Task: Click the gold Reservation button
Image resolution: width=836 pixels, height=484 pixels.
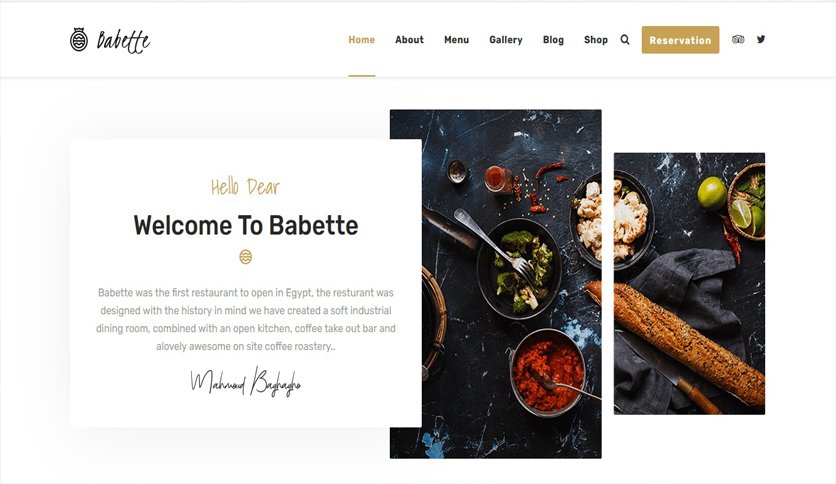Action: point(680,40)
